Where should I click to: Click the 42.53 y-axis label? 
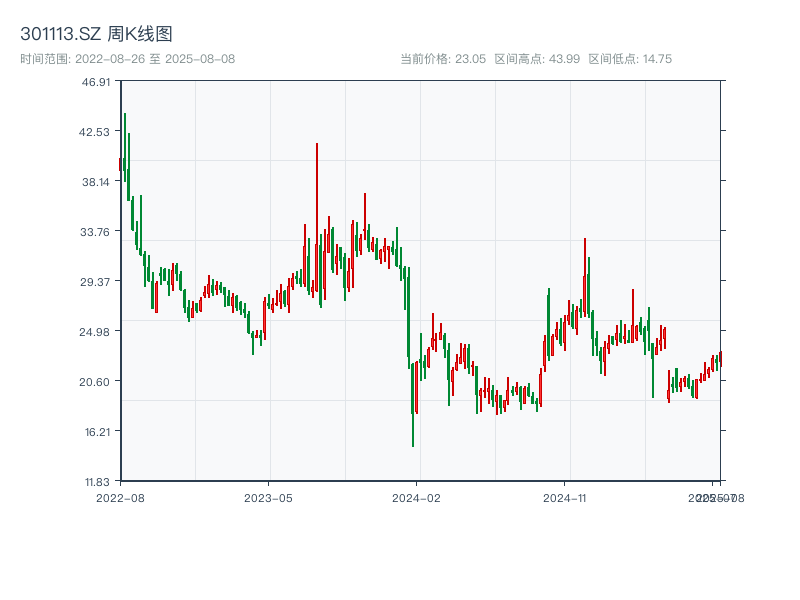click(x=96, y=132)
